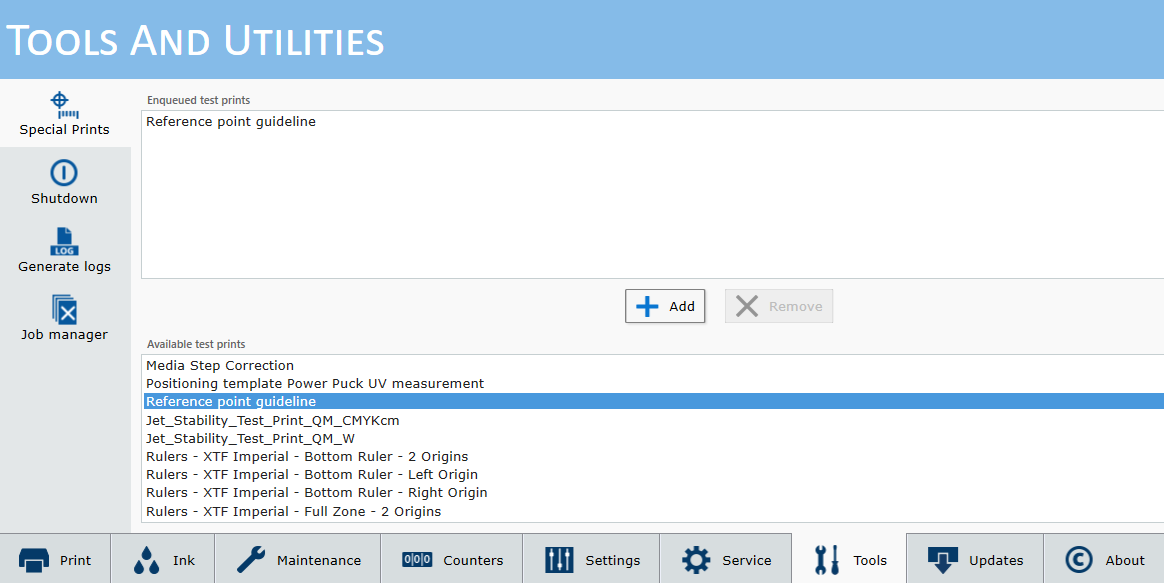This screenshot has width=1164, height=583.
Task: Open the Special Prints crosshair icon
Action: 63,104
